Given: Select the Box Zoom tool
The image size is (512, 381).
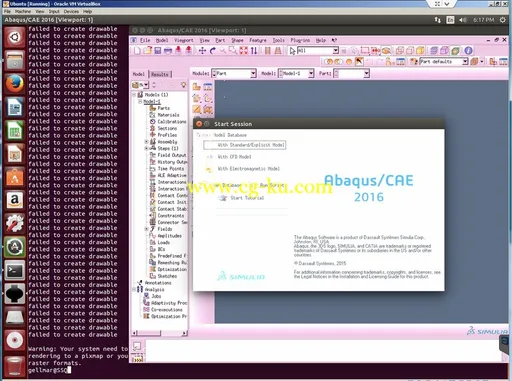Looking at the screenshot, I should [x=233, y=51].
